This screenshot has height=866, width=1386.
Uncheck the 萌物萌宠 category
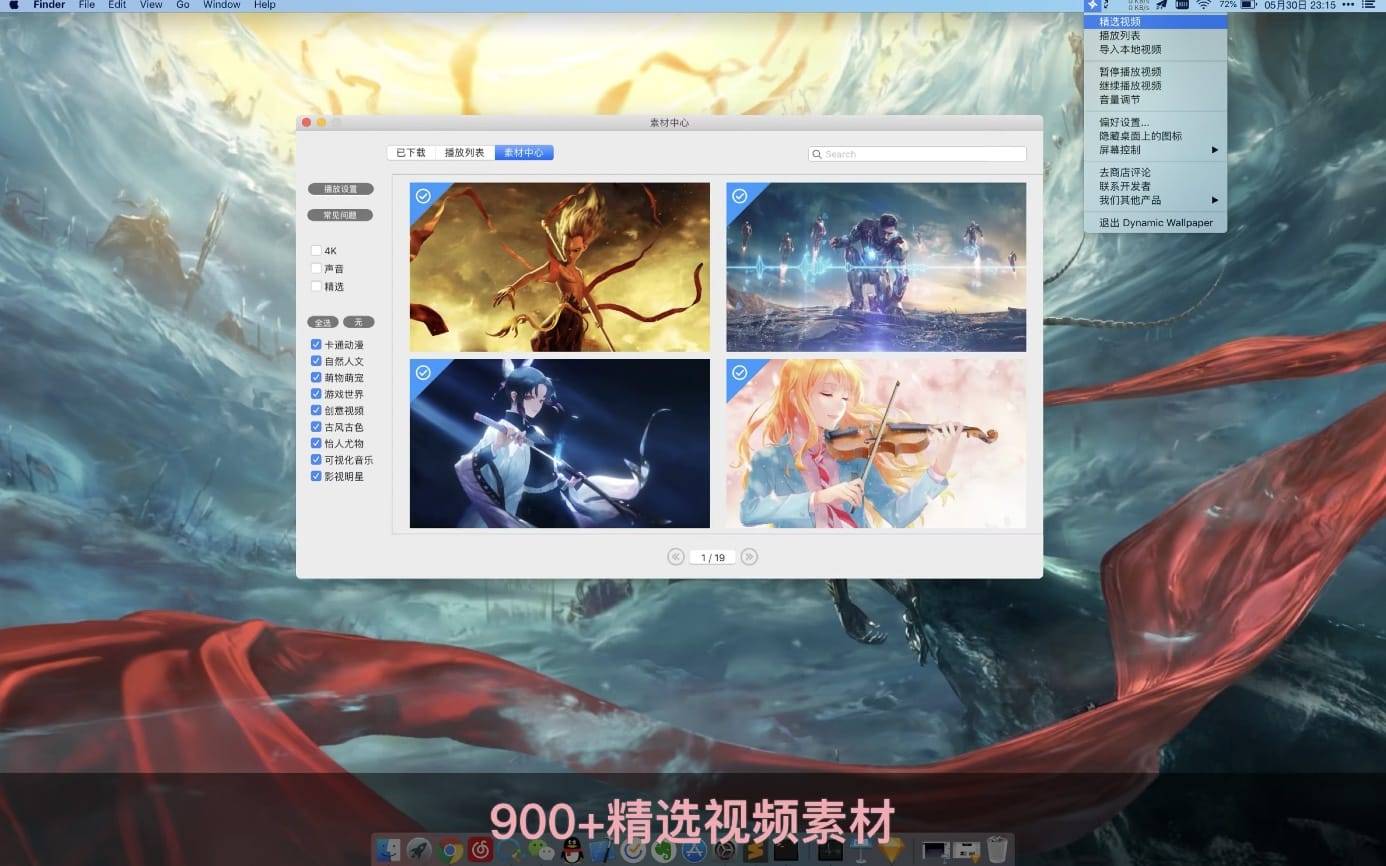316,378
